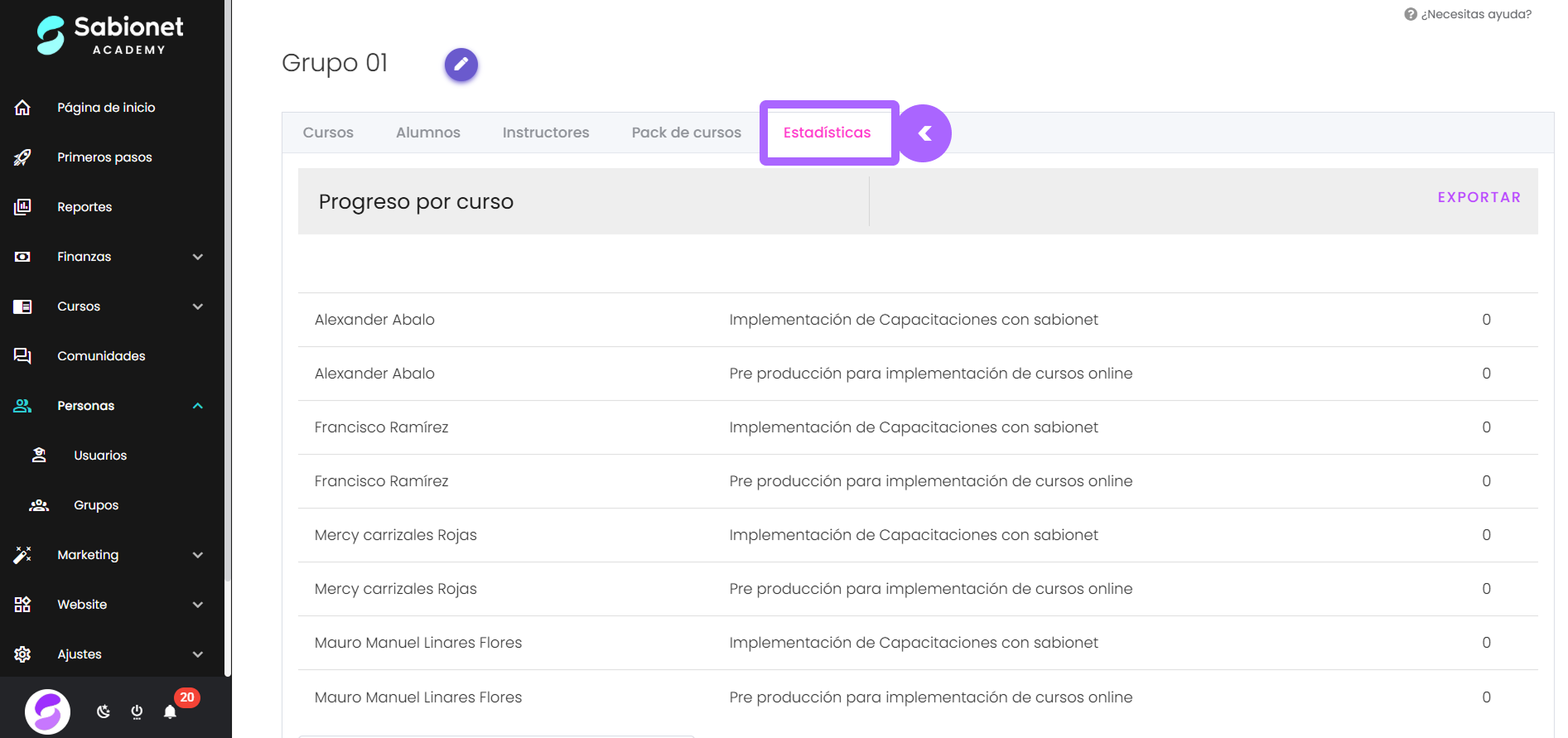This screenshot has width=1568, height=738.
Task: Click the home icon beside Página de inicio
Action: coord(22,108)
